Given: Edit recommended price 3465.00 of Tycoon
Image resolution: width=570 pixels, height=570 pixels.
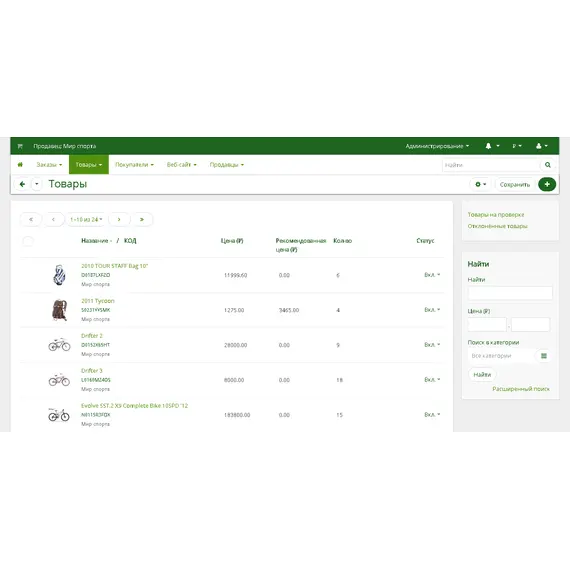Looking at the screenshot, I should (289, 310).
